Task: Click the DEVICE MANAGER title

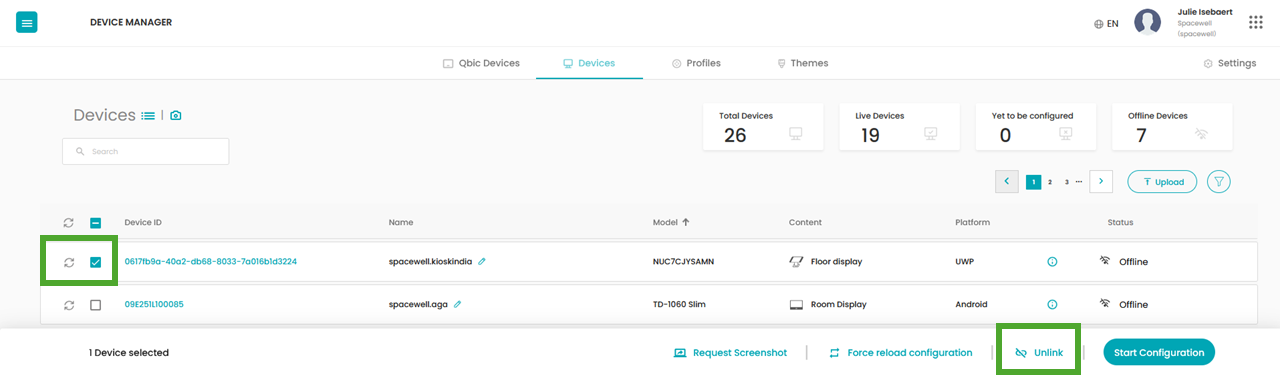Action: point(131,22)
